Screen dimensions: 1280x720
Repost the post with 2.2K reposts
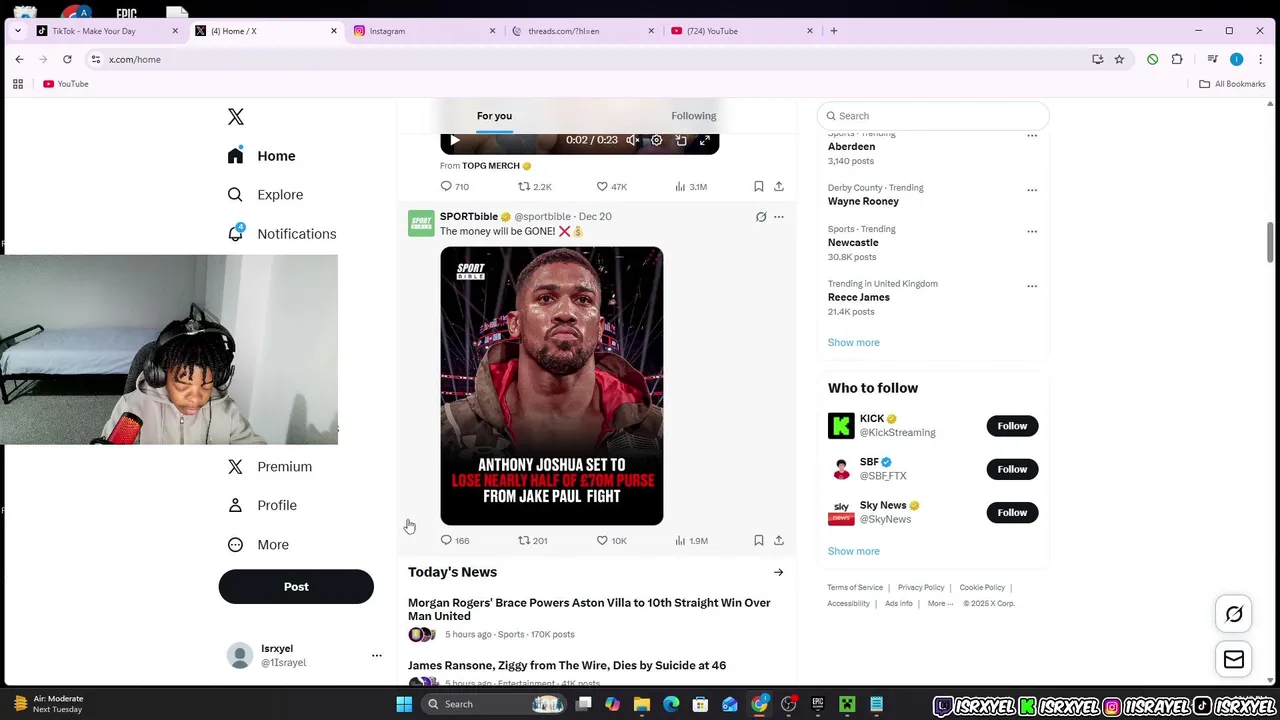(x=534, y=187)
